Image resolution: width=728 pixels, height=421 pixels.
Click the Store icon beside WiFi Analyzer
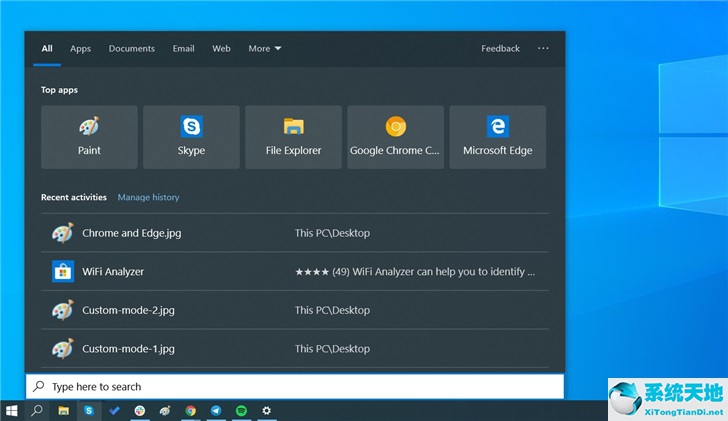point(63,272)
